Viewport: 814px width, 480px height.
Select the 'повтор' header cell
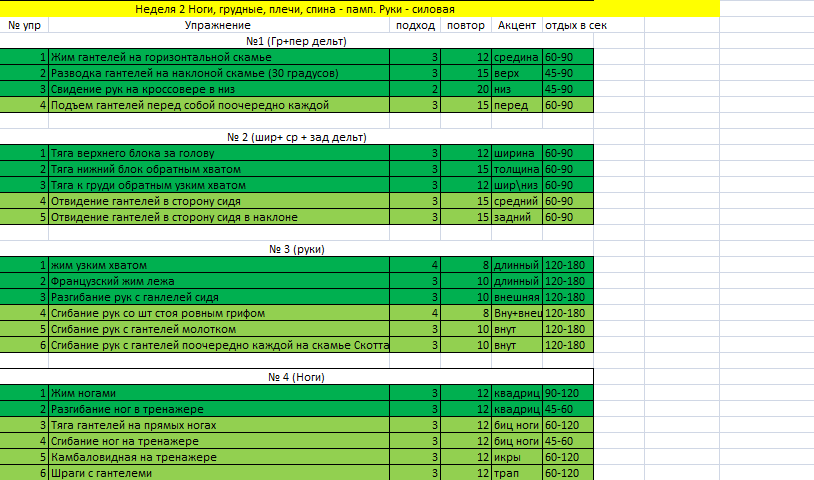click(x=466, y=25)
